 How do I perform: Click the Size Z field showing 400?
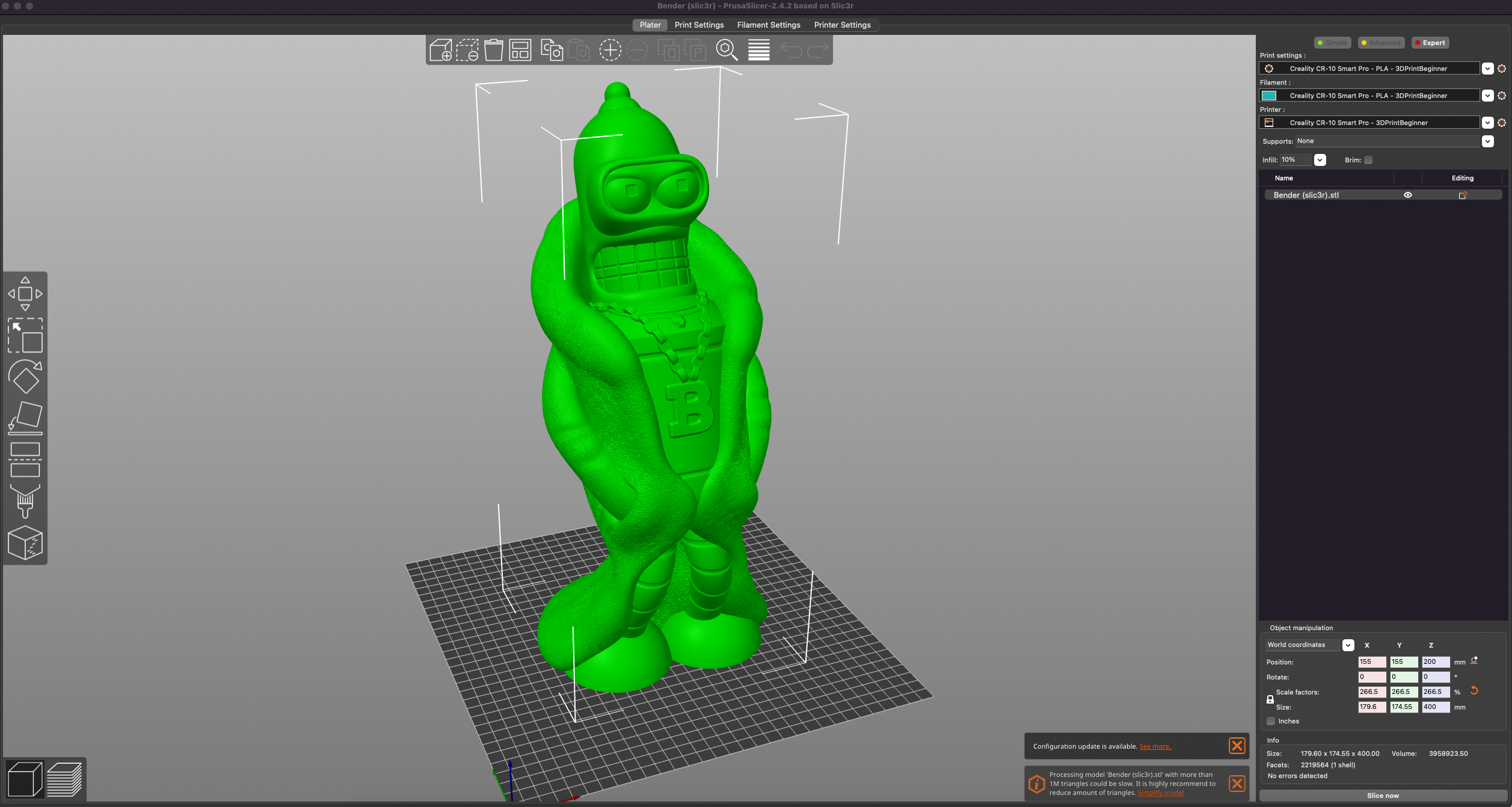[1436, 707]
